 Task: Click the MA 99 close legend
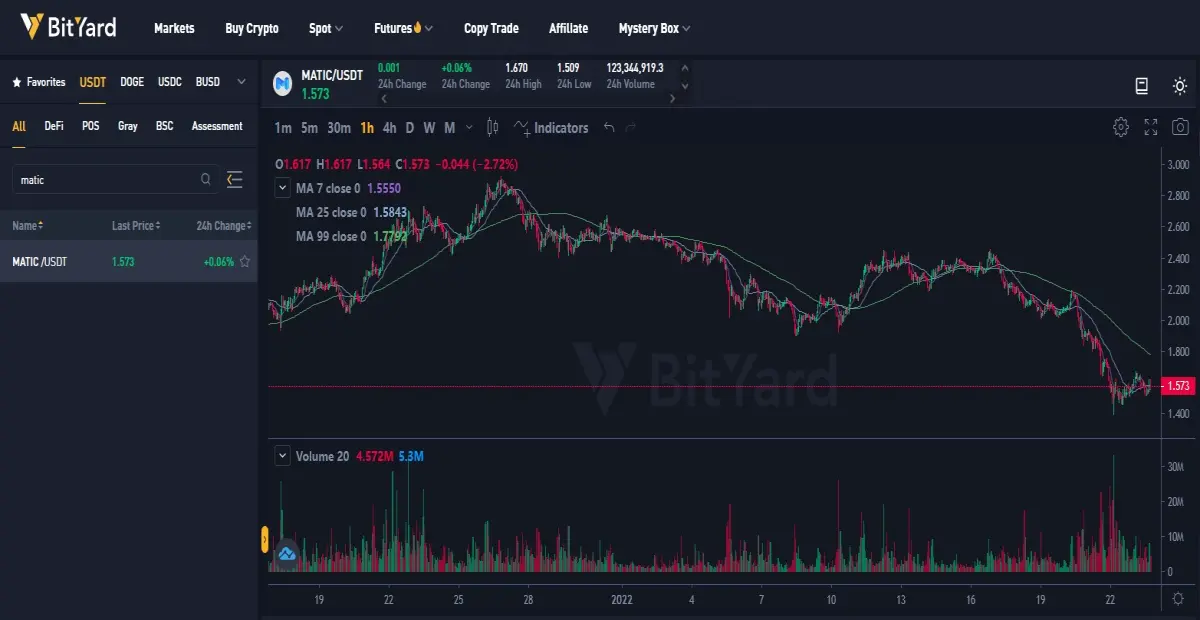point(352,236)
